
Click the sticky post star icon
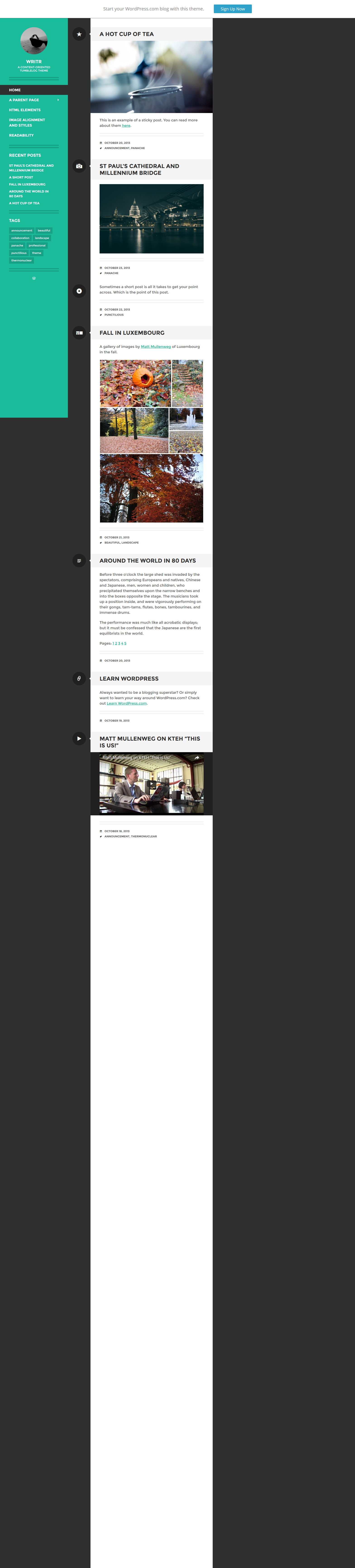(79, 34)
